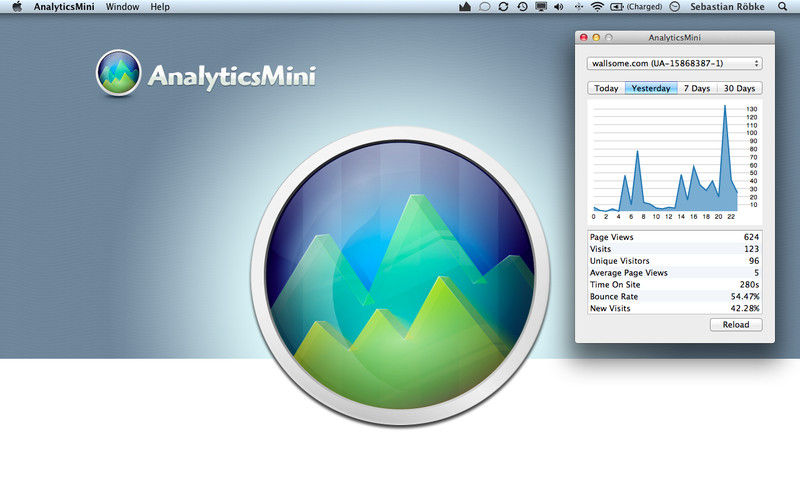Click the Unique Visitors value 96

754,261
